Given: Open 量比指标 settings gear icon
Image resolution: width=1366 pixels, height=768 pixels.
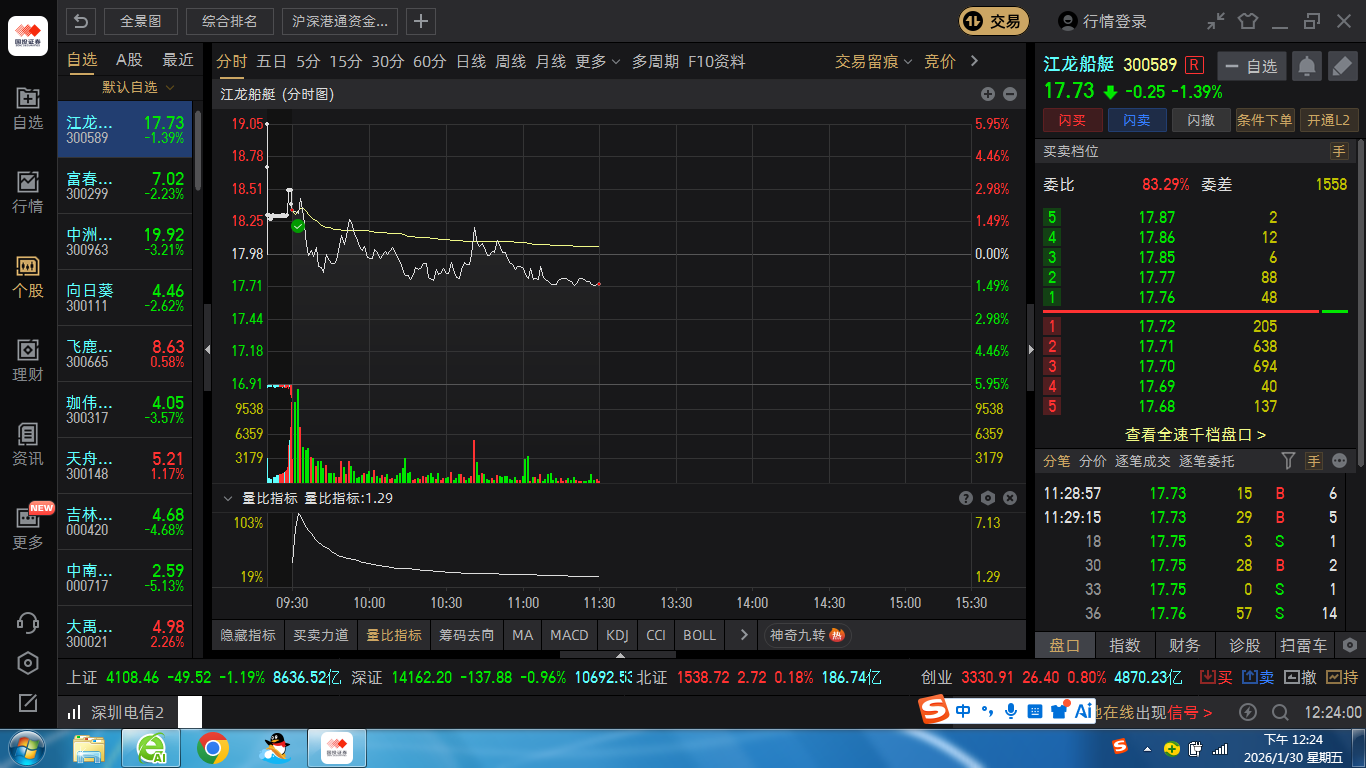Looking at the screenshot, I should pos(988,498).
